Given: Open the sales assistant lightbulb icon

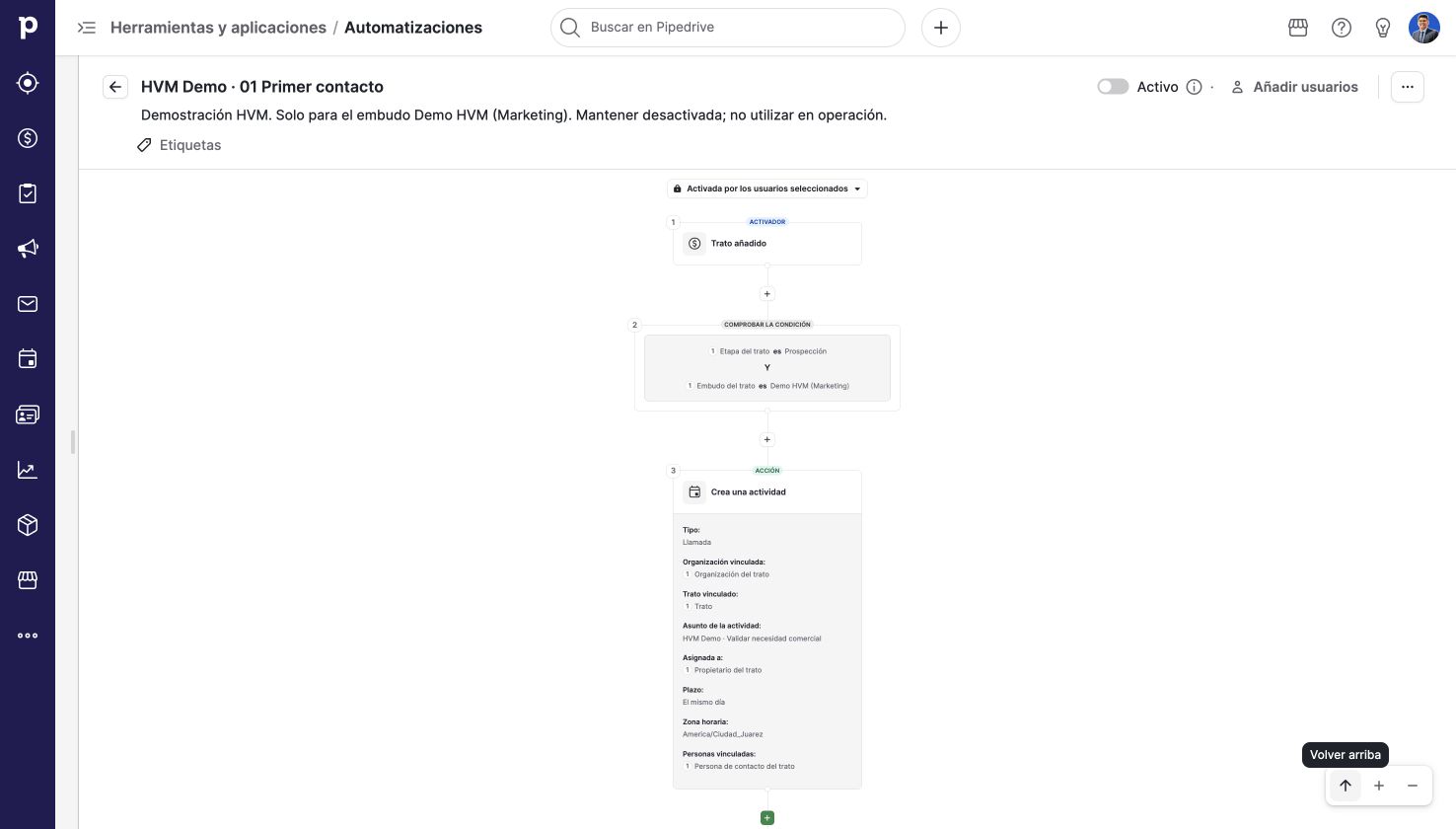Looking at the screenshot, I should click(1382, 28).
